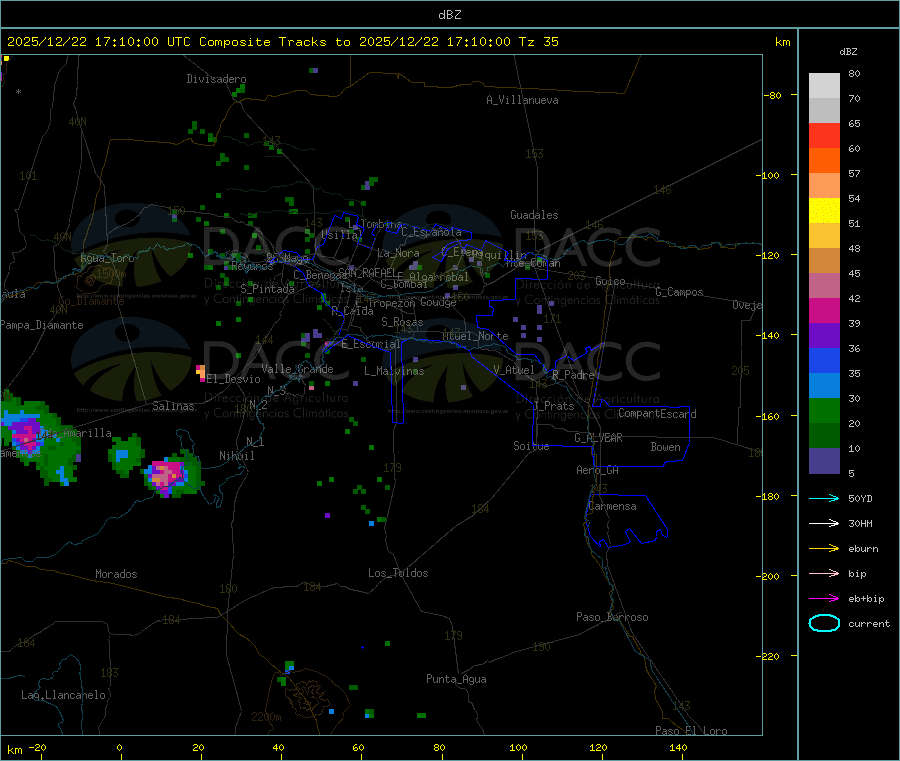
Task: Click the Pampa_Diamante place label
Action: (x=42, y=325)
